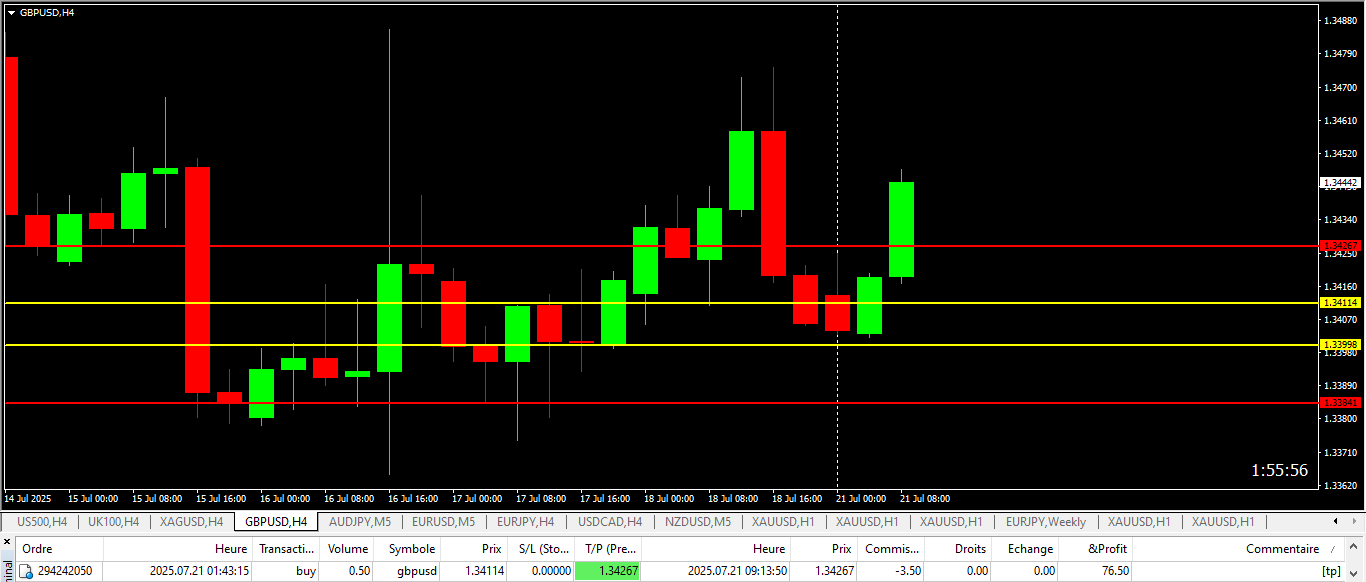Click the Ordre column header
1366x582 pixels.
tap(38, 549)
